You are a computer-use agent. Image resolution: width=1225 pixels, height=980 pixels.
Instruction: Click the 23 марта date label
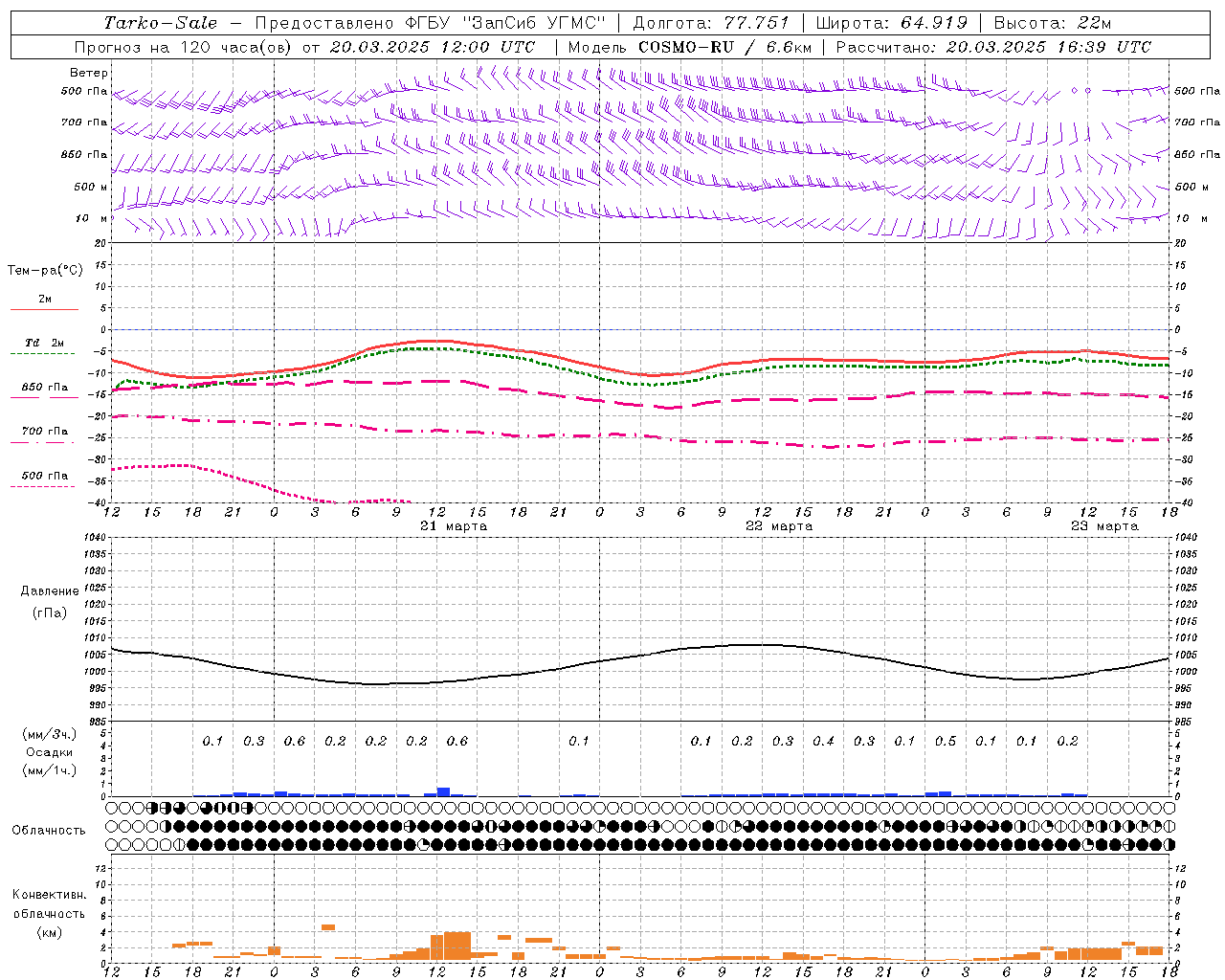(x=1104, y=526)
